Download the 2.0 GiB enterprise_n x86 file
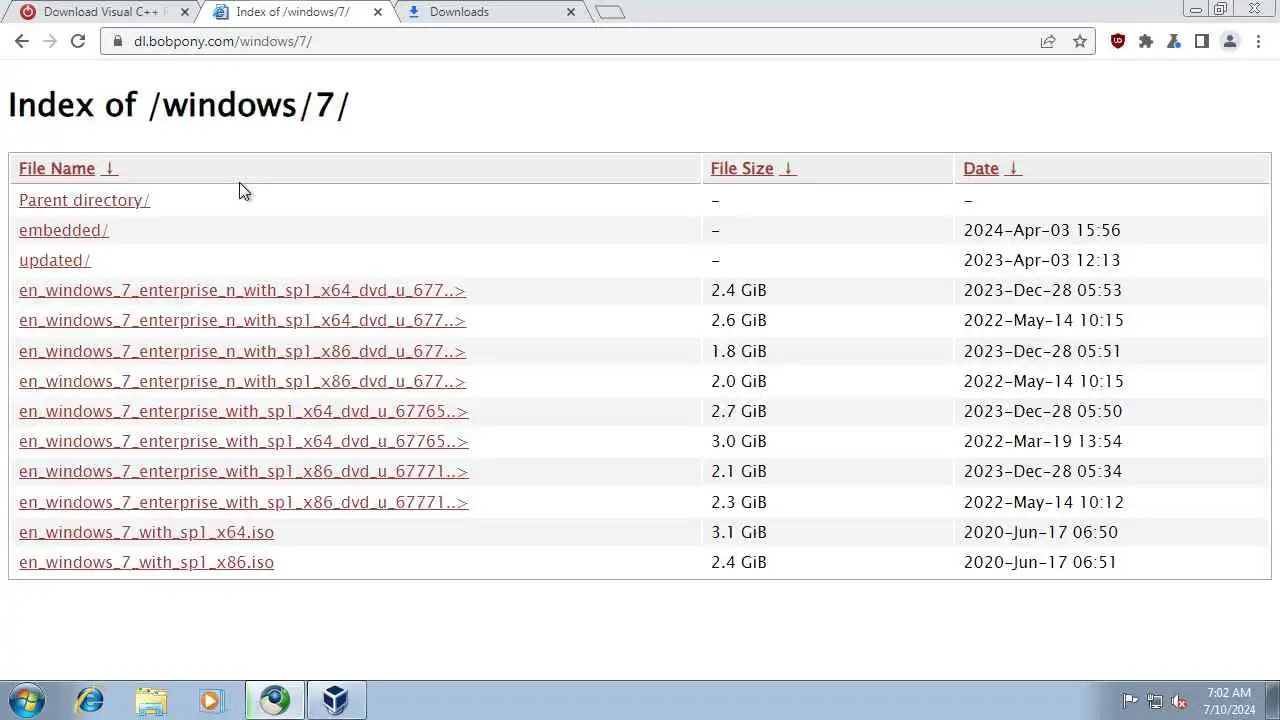 click(242, 381)
